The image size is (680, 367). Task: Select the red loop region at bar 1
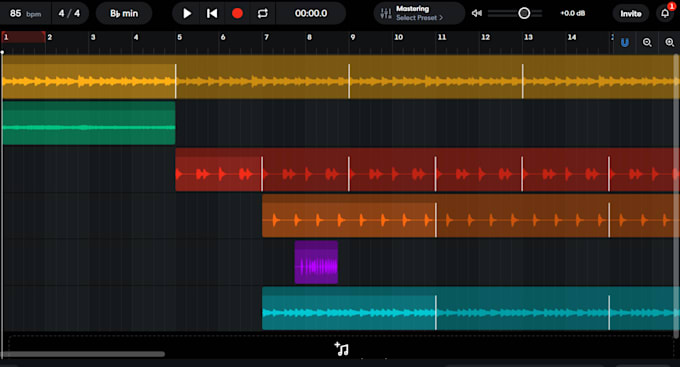click(23, 37)
